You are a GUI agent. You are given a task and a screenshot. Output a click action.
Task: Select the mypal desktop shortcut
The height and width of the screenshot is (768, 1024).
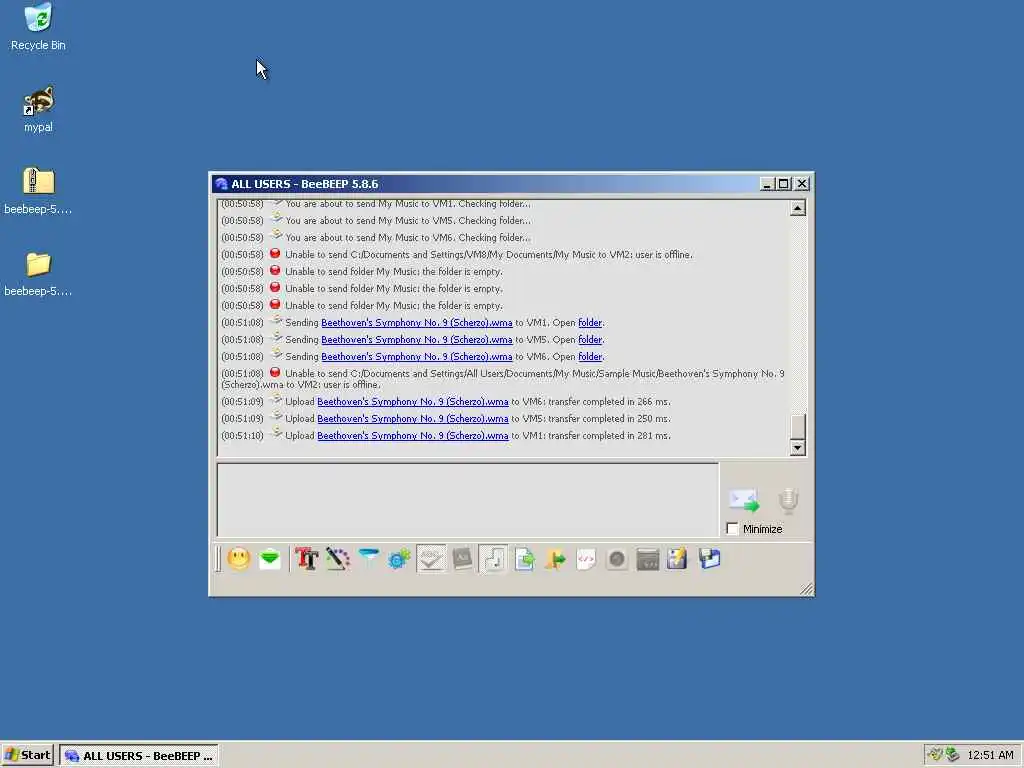coord(38,109)
